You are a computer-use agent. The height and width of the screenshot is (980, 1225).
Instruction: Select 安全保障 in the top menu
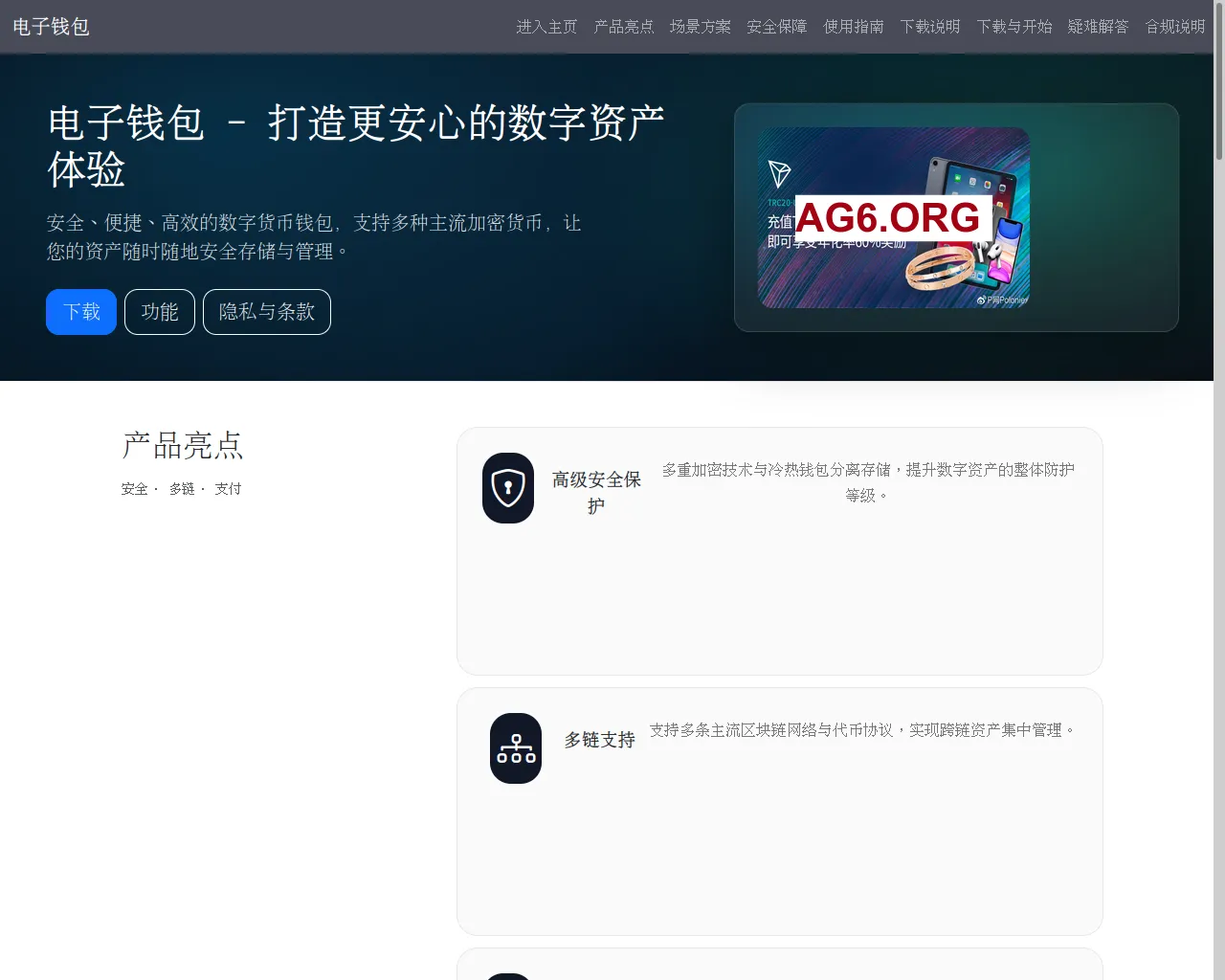coord(776,27)
